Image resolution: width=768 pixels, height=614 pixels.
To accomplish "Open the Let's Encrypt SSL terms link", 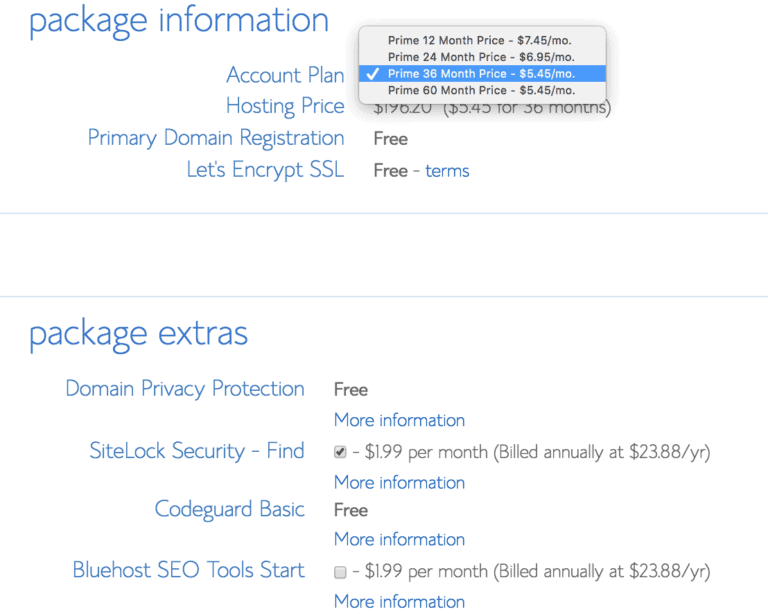I will coord(447,171).
